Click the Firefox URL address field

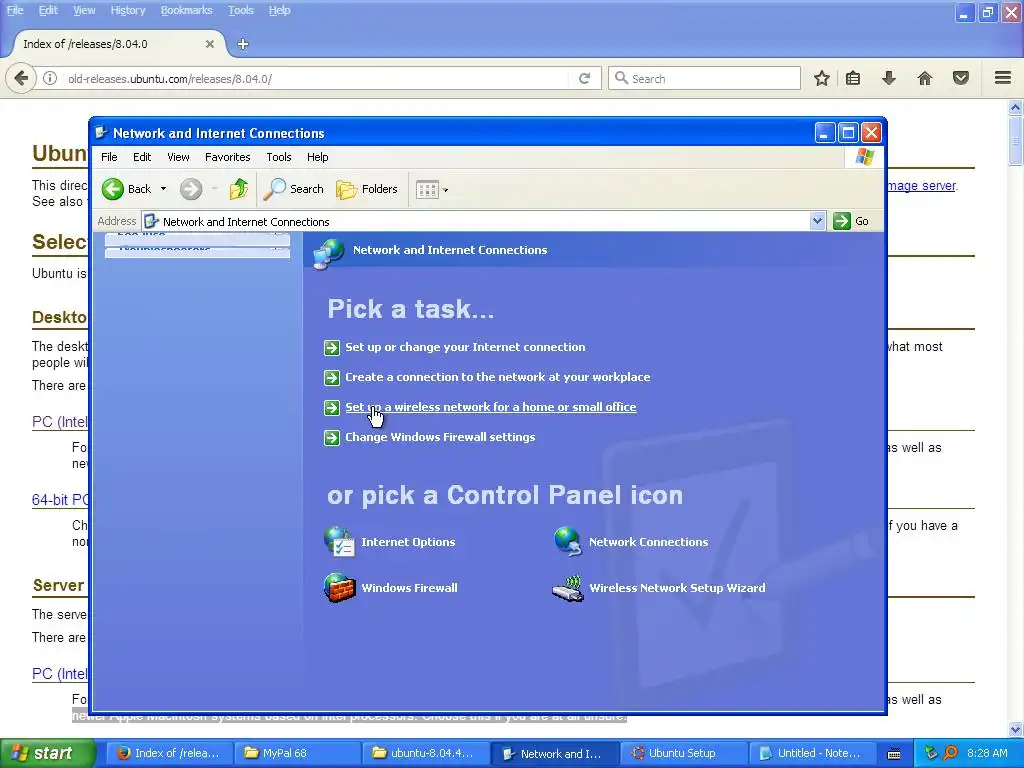point(313,79)
